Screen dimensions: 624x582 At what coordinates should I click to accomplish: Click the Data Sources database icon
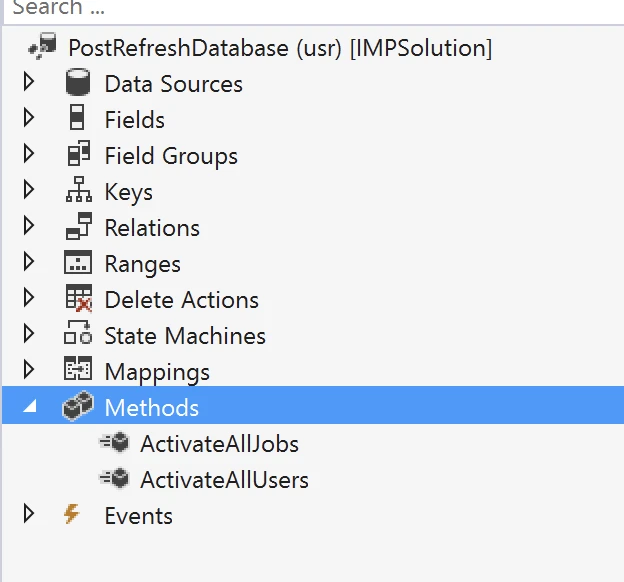pos(78,84)
